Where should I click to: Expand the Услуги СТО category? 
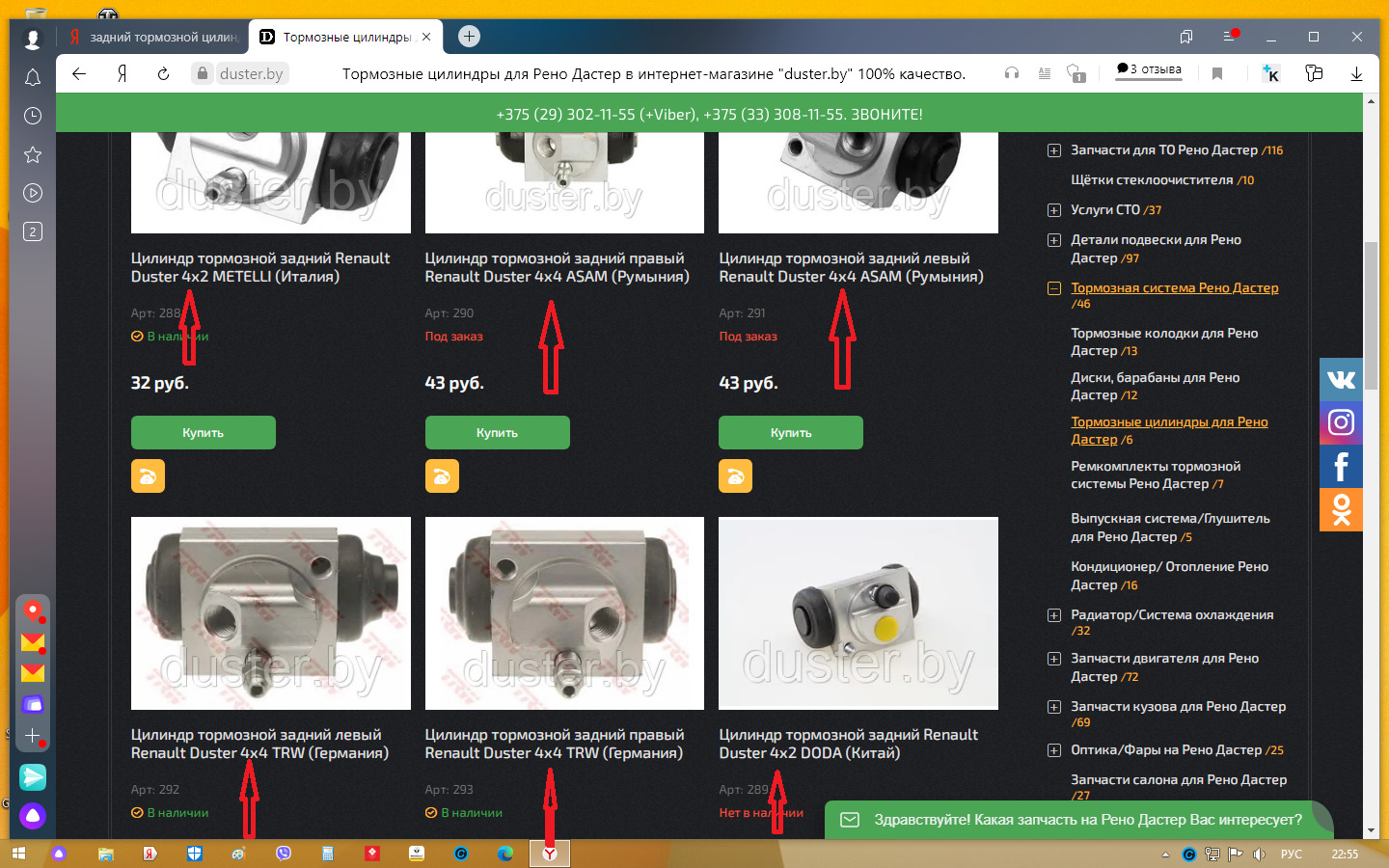click(1054, 210)
